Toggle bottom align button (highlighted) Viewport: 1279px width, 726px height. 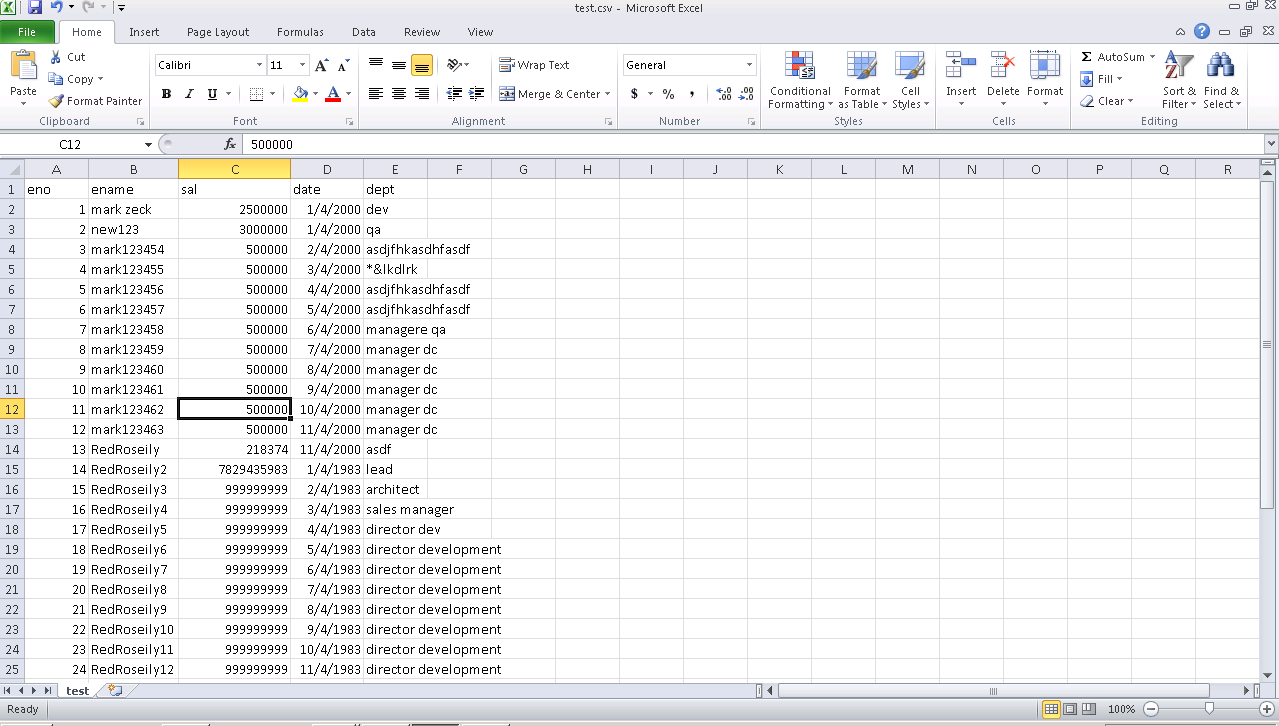(422, 65)
